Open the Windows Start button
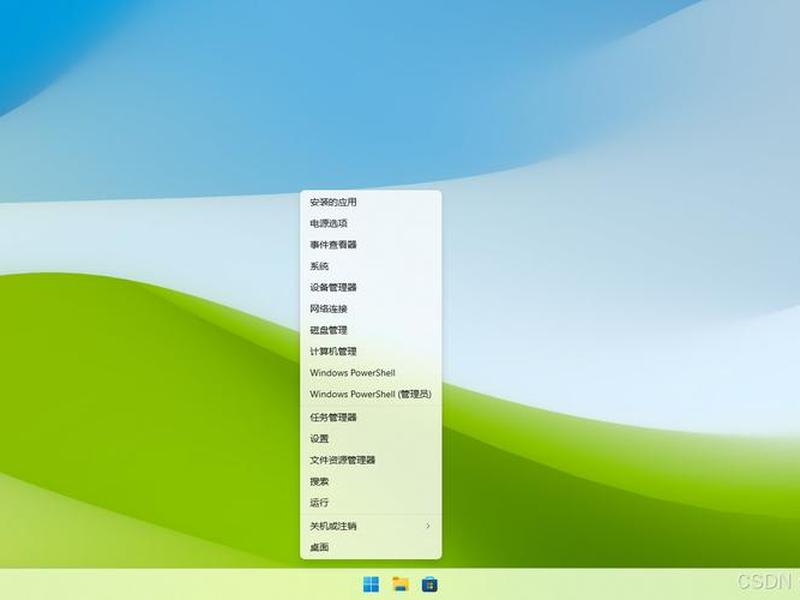The image size is (800, 600). tap(371, 584)
